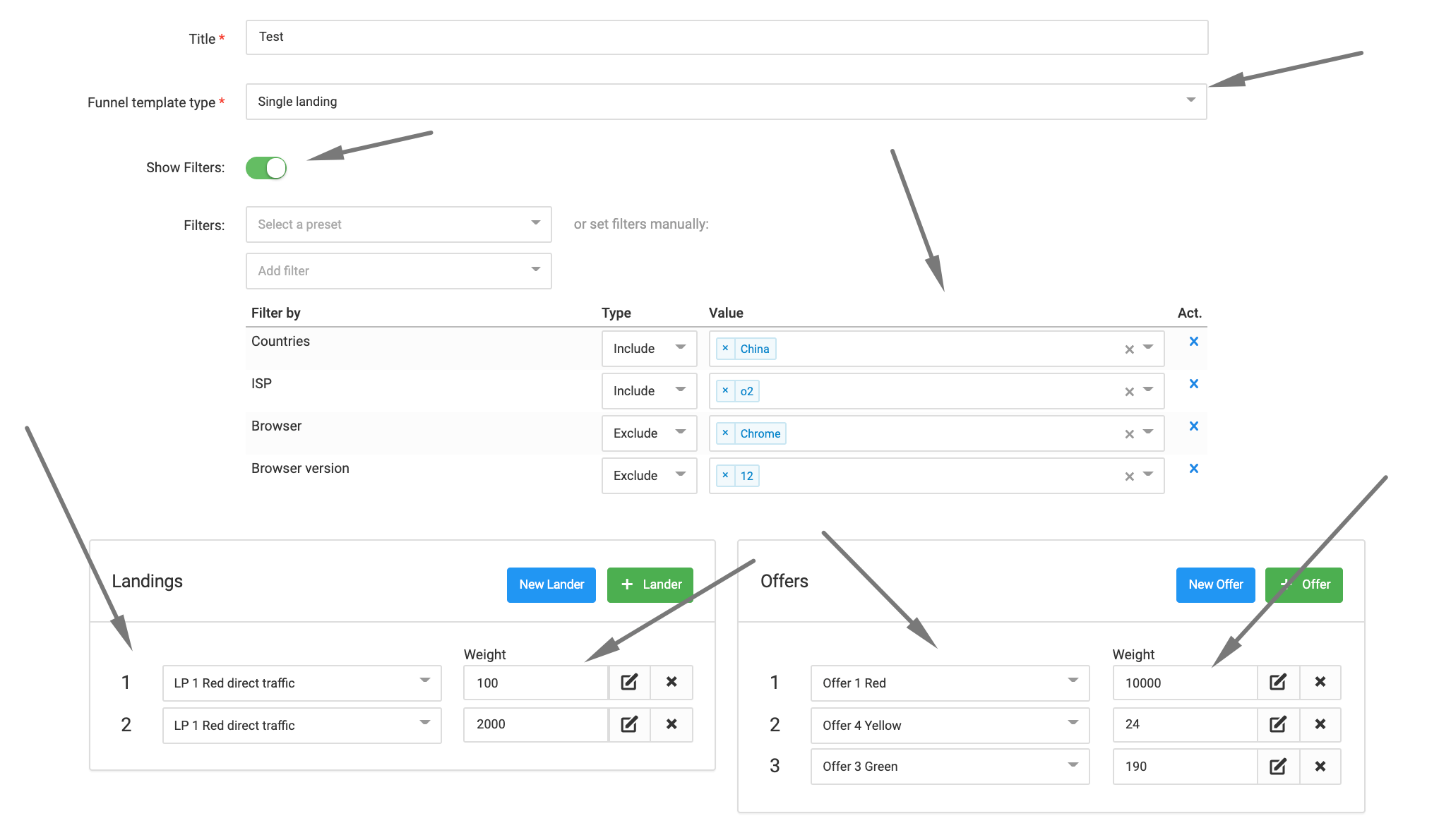Remove the 12 tag from Browser version filter
Viewport: 1439px width, 840px height.
coord(727,475)
